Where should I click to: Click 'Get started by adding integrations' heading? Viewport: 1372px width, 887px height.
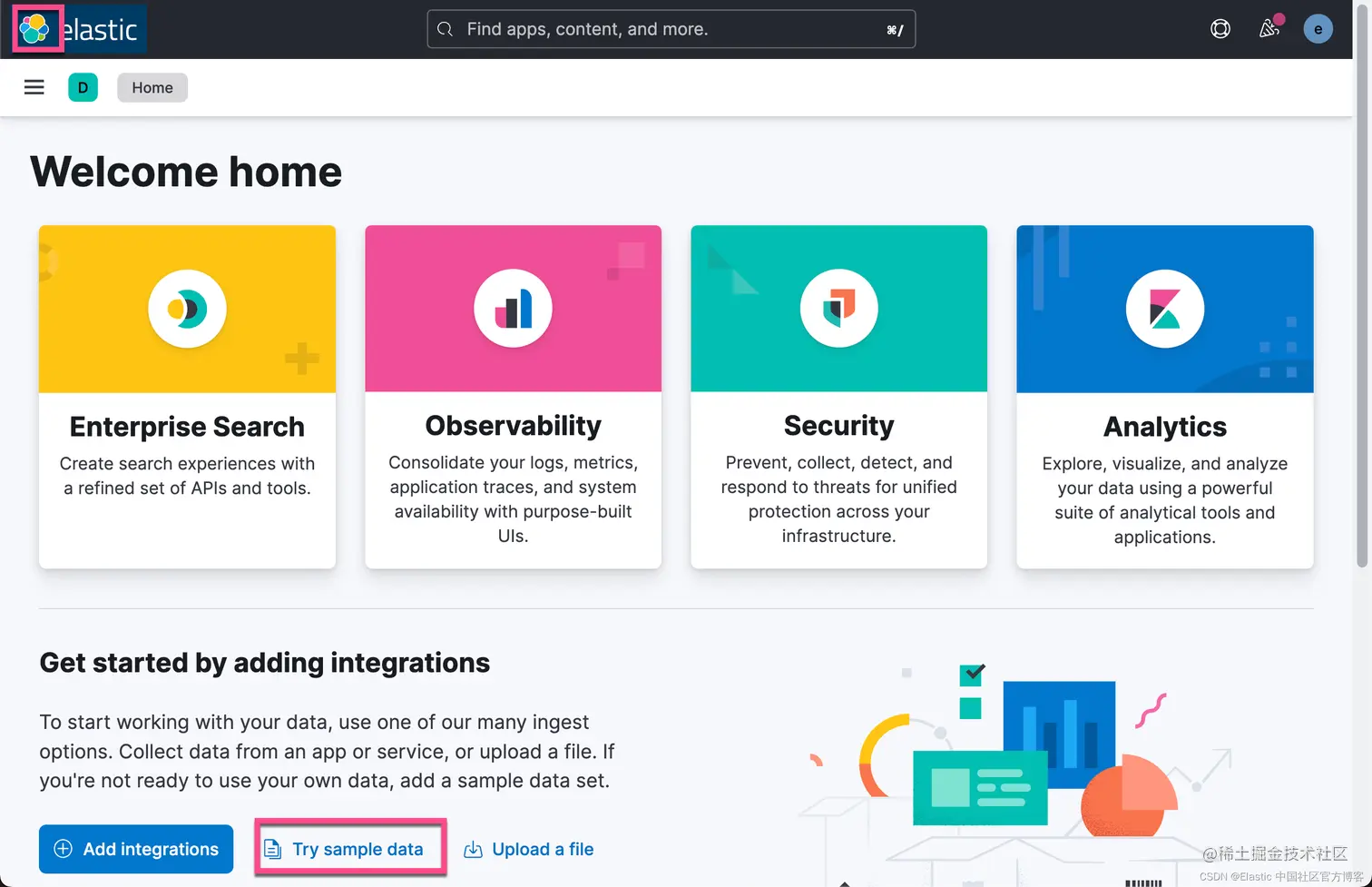(x=264, y=663)
